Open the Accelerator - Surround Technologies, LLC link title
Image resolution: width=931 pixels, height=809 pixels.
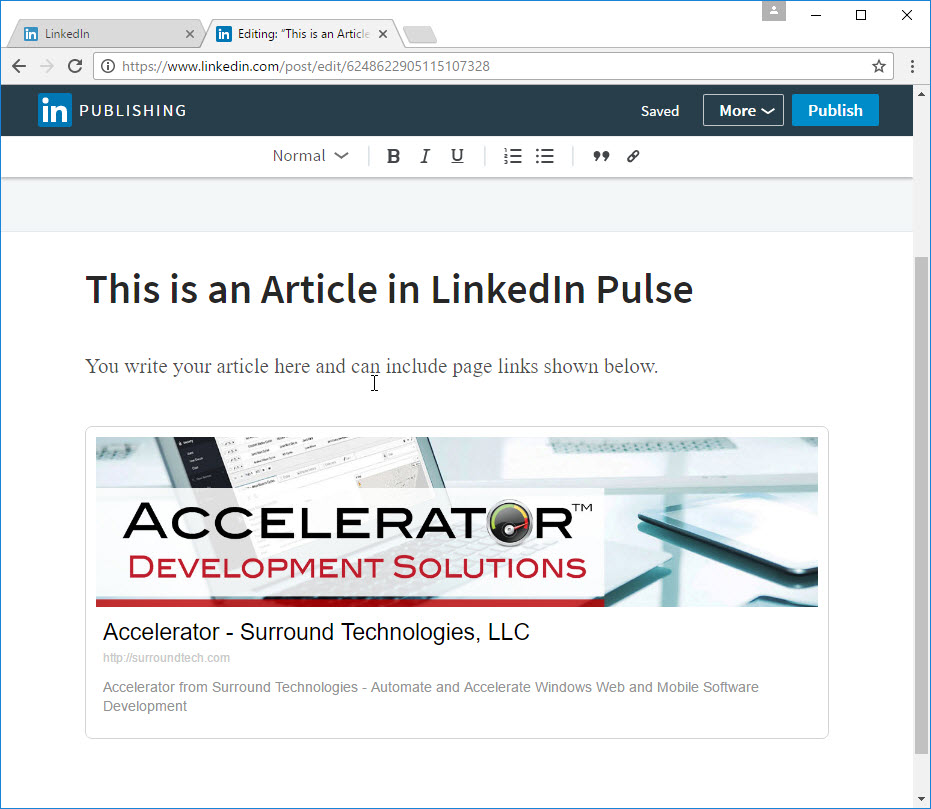(x=316, y=632)
